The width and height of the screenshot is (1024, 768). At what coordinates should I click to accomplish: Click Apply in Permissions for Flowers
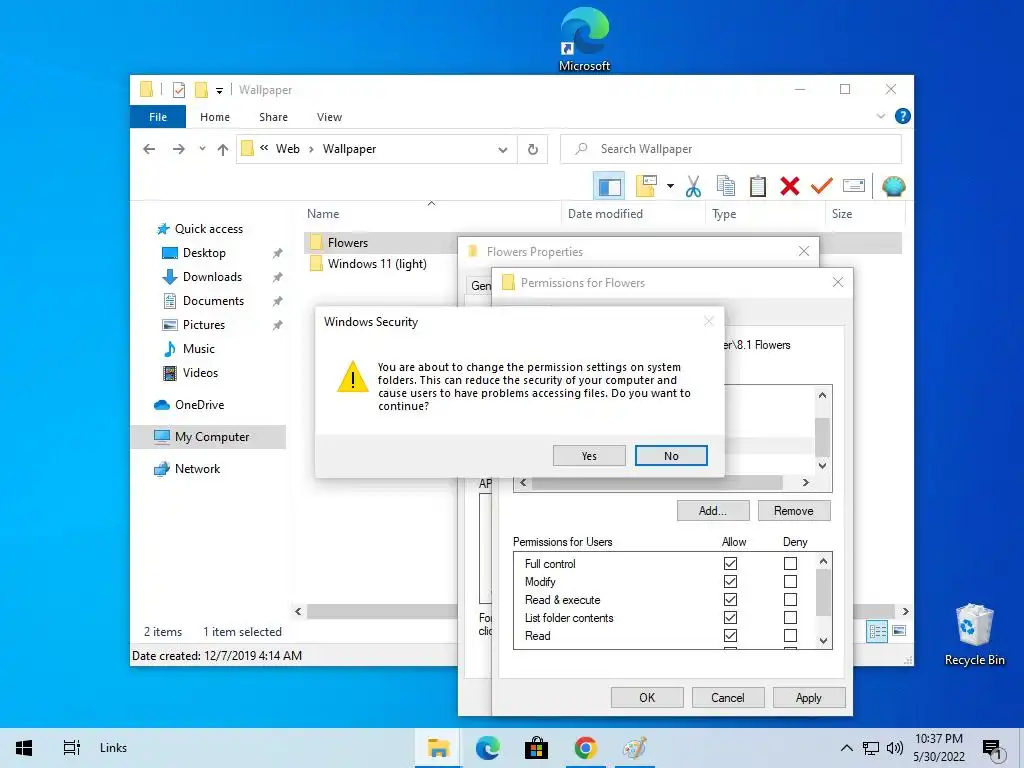click(808, 697)
